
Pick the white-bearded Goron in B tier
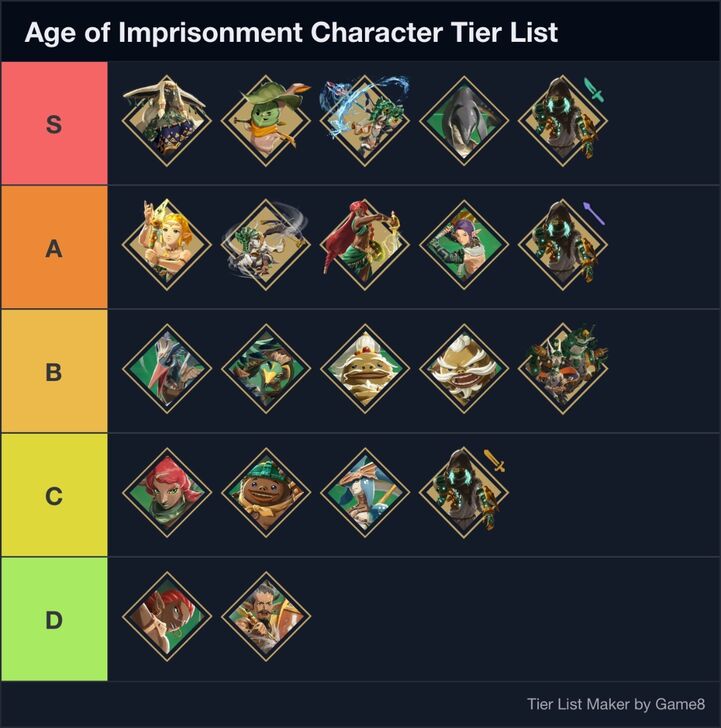point(464,369)
